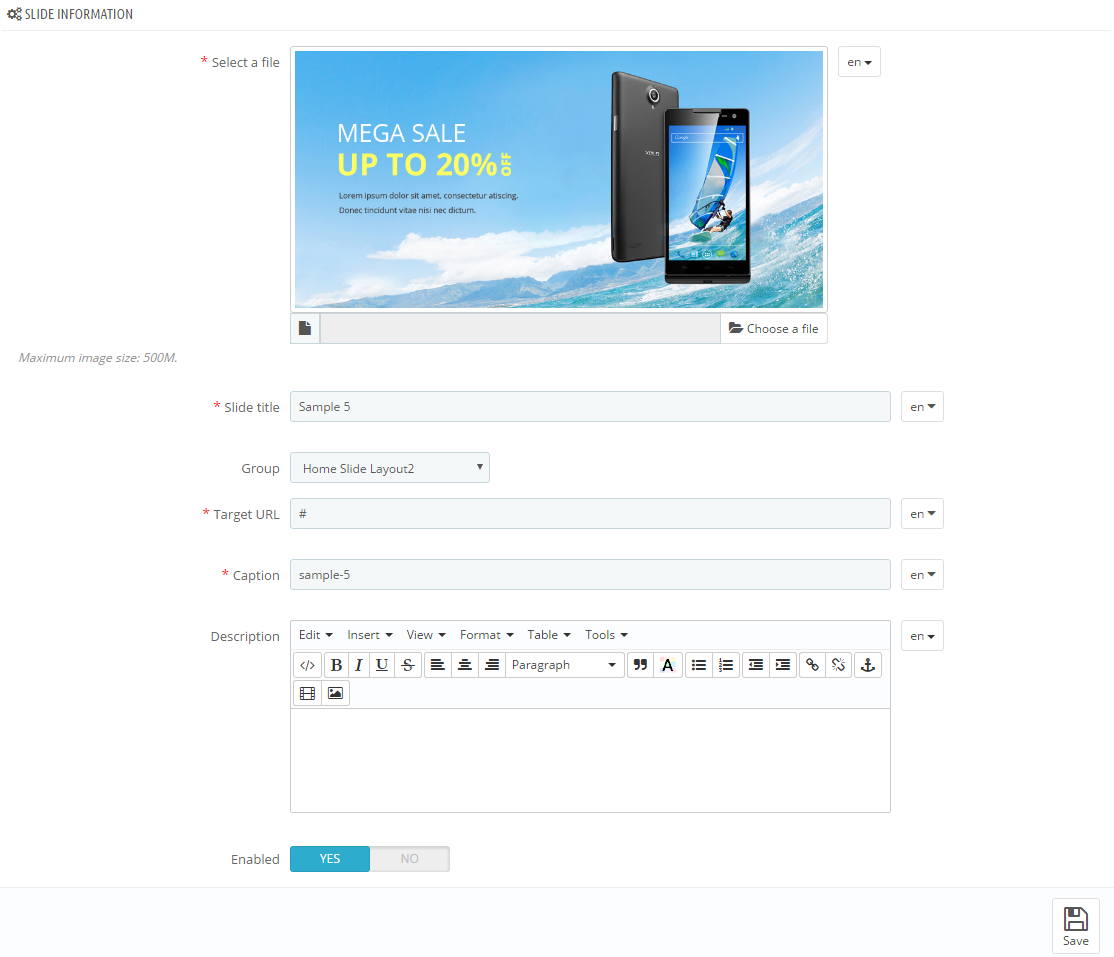The image size is (1114, 957).
Task: Open language dropdown for Caption
Action: 922,575
